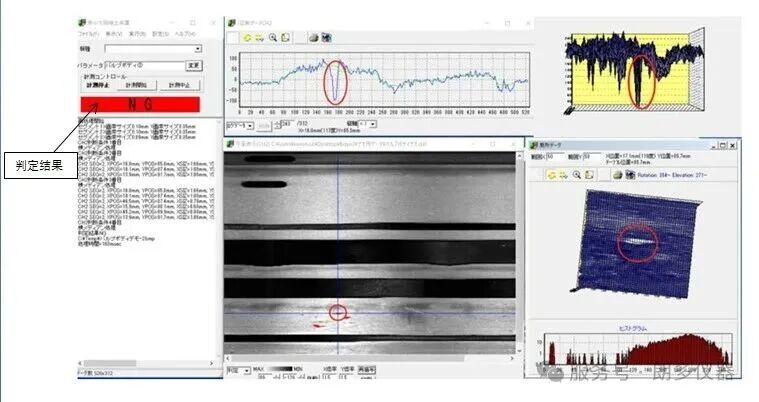Click the blank first button in the profile graph toolbar
This screenshot has height=402, width=759.
click(x=233, y=37)
